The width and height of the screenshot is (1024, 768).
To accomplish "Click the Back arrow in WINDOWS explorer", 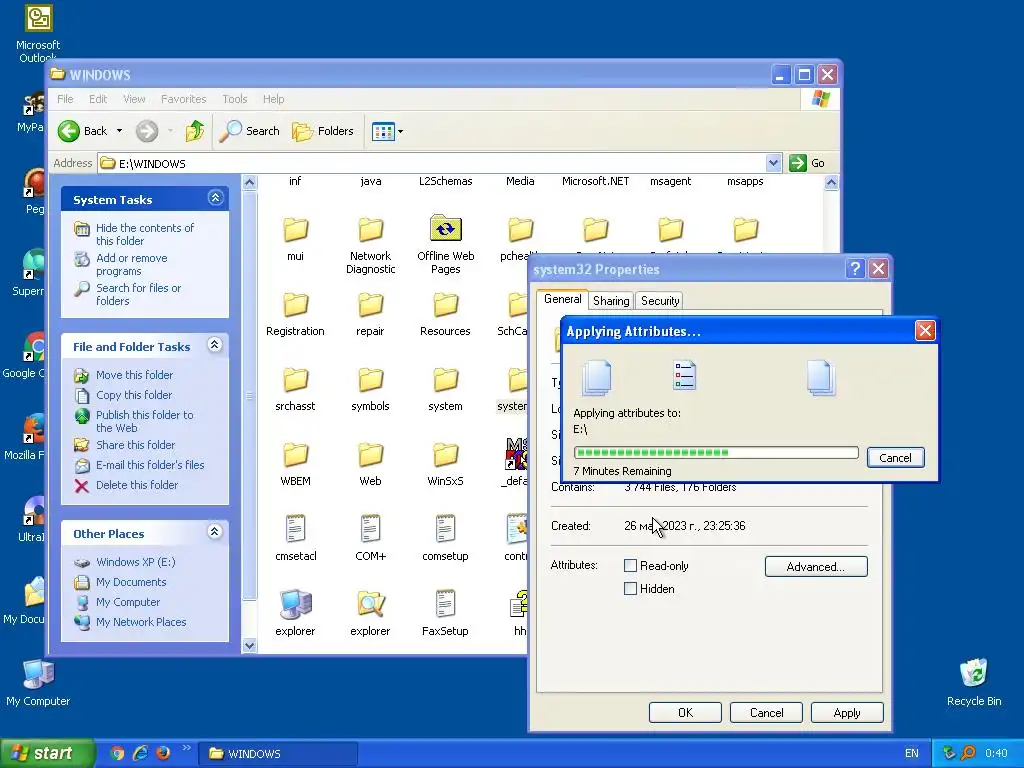I will [69, 131].
